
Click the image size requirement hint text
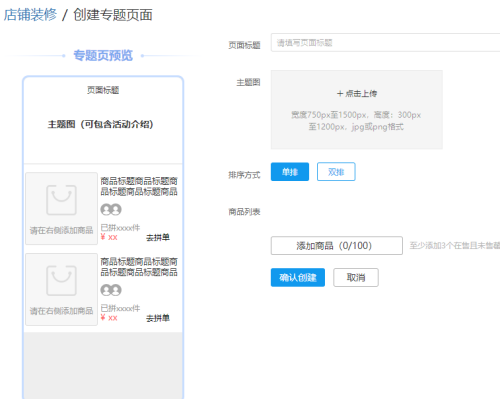point(356,121)
